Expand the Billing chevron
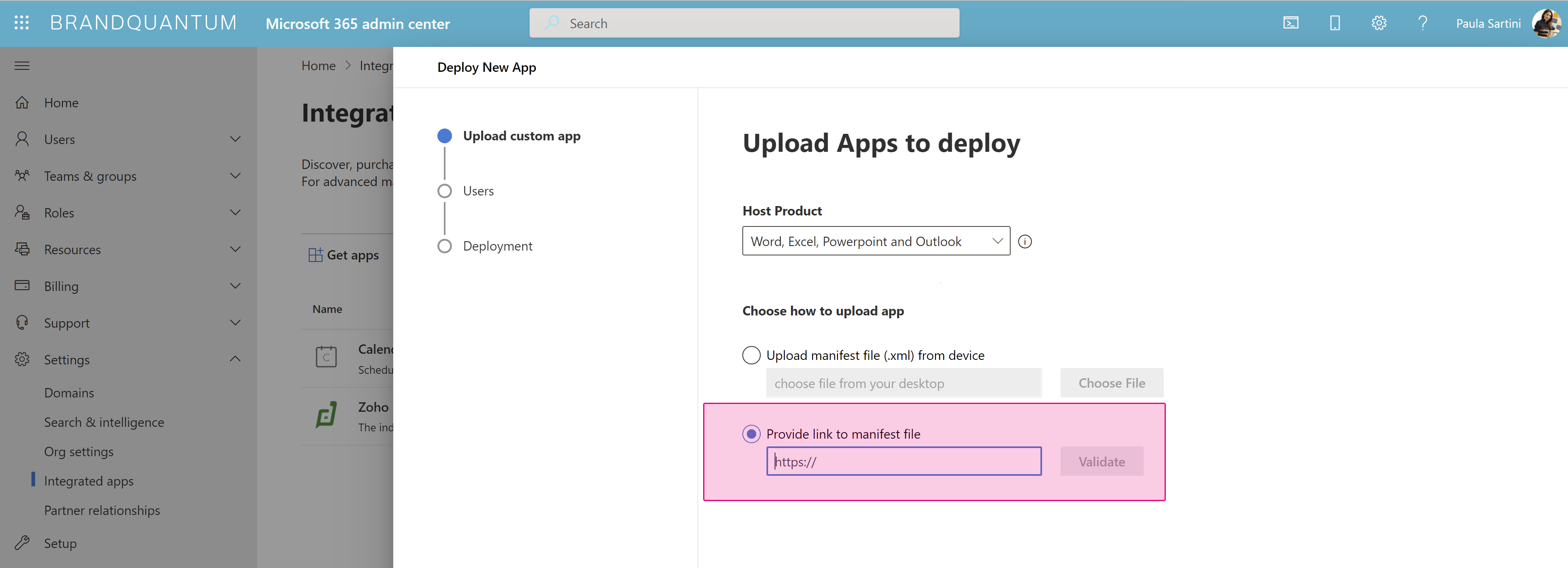Screen dimensions: 1568x568 pyautogui.click(x=236, y=286)
